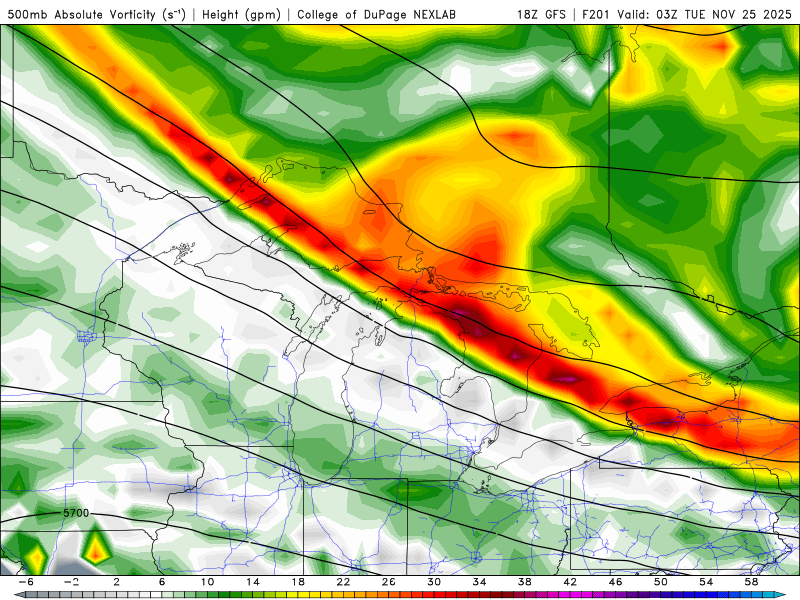Click the "18" color scale value
Image resolution: width=800 pixels, height=600 pixels.
298,582
